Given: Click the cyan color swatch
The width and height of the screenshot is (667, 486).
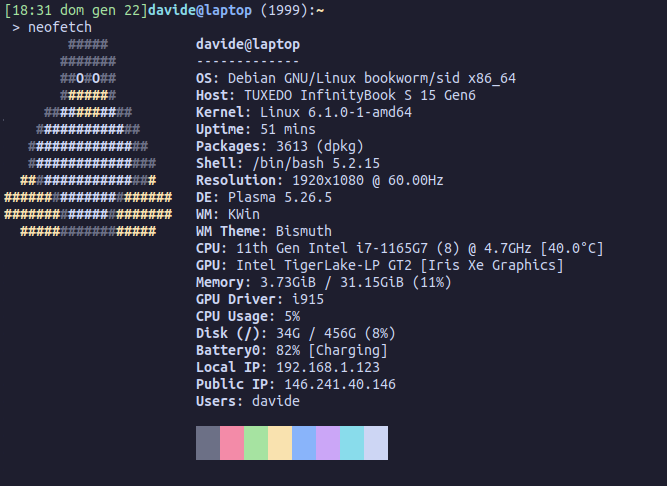Looking at the screenshot, I should coord(352,443).
